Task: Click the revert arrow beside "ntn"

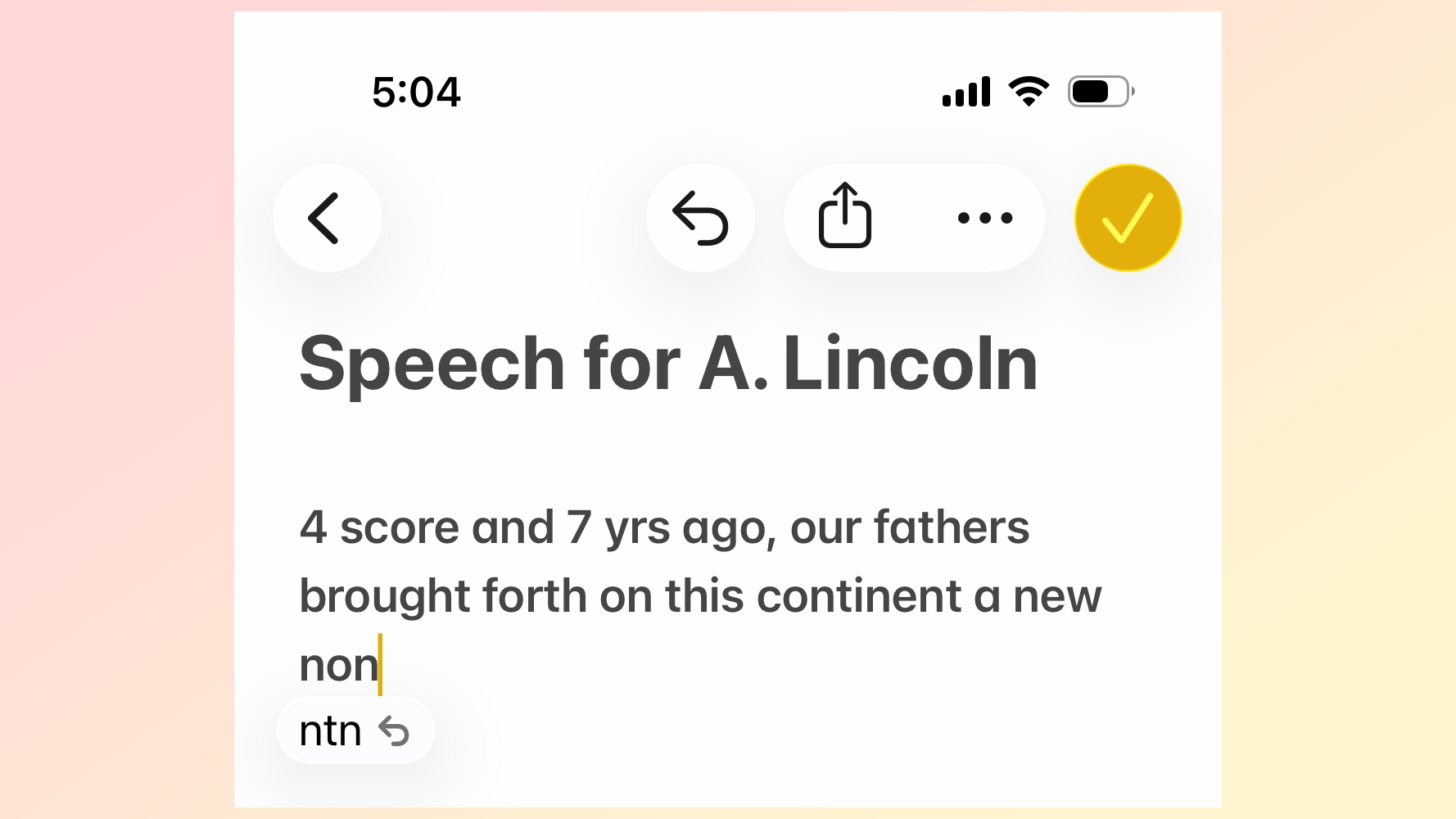Action: coord(395,731)
